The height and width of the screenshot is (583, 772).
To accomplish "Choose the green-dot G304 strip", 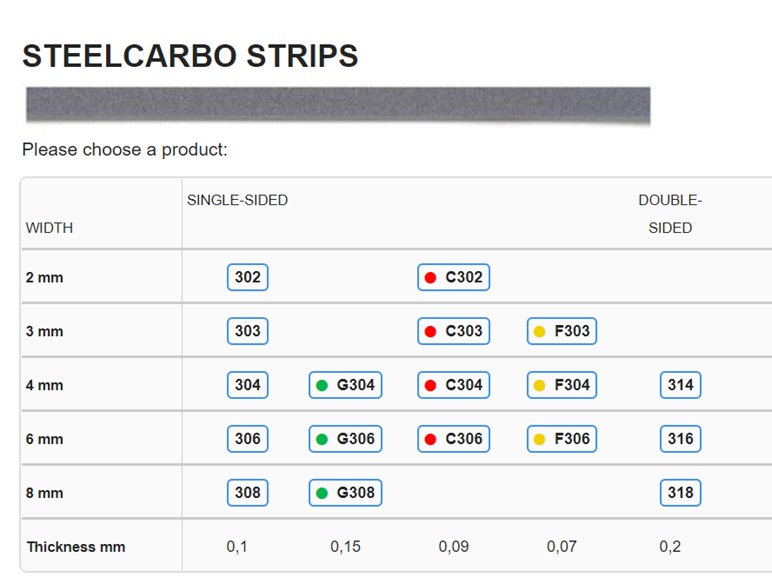I will point(346,385).
